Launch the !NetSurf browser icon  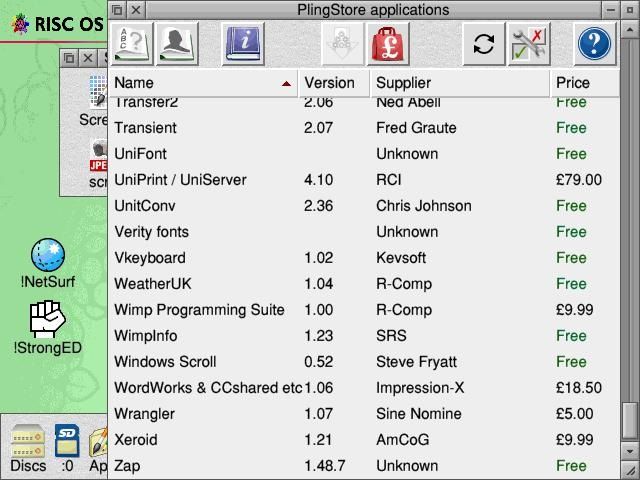tap(47, 257)
